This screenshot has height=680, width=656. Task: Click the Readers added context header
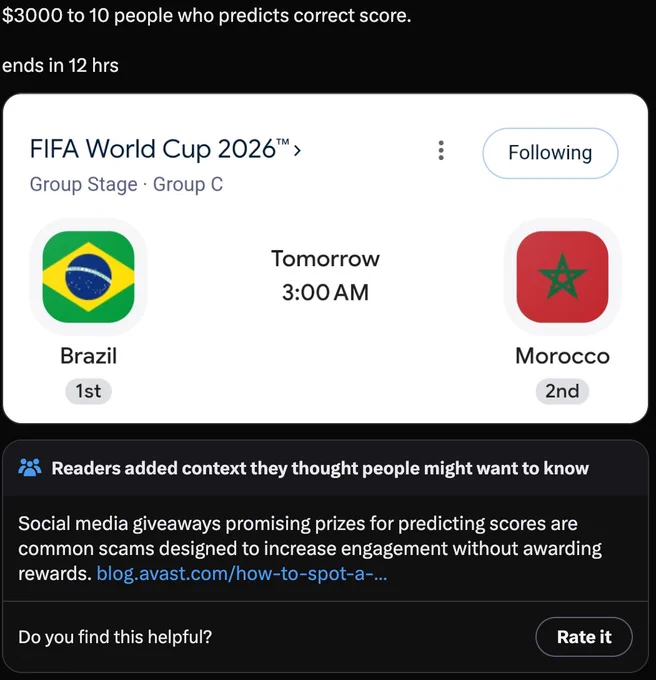coord(320,468)
